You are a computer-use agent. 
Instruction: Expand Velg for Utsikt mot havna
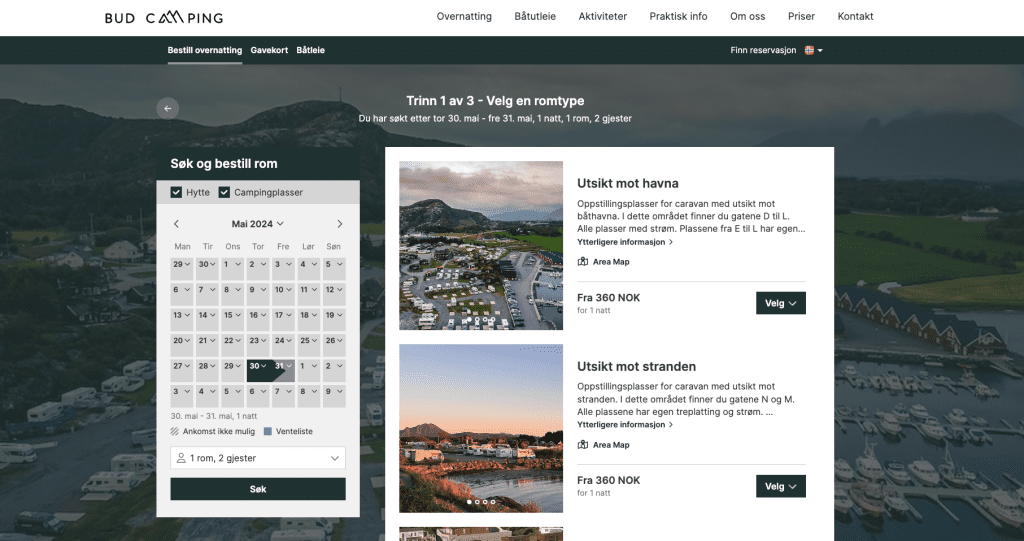(x=780, y=303)
